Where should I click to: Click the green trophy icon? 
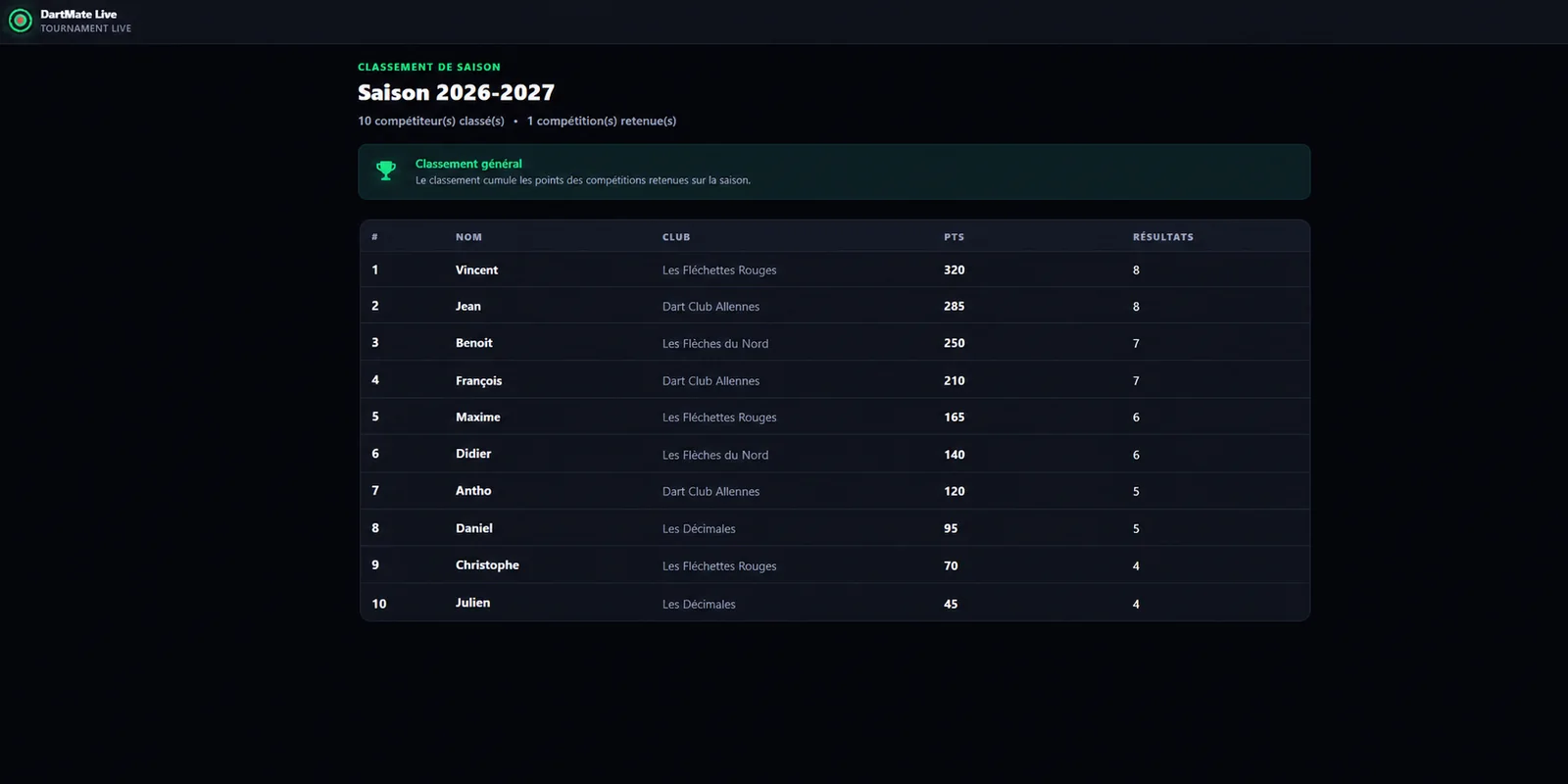tap(386, 171)
